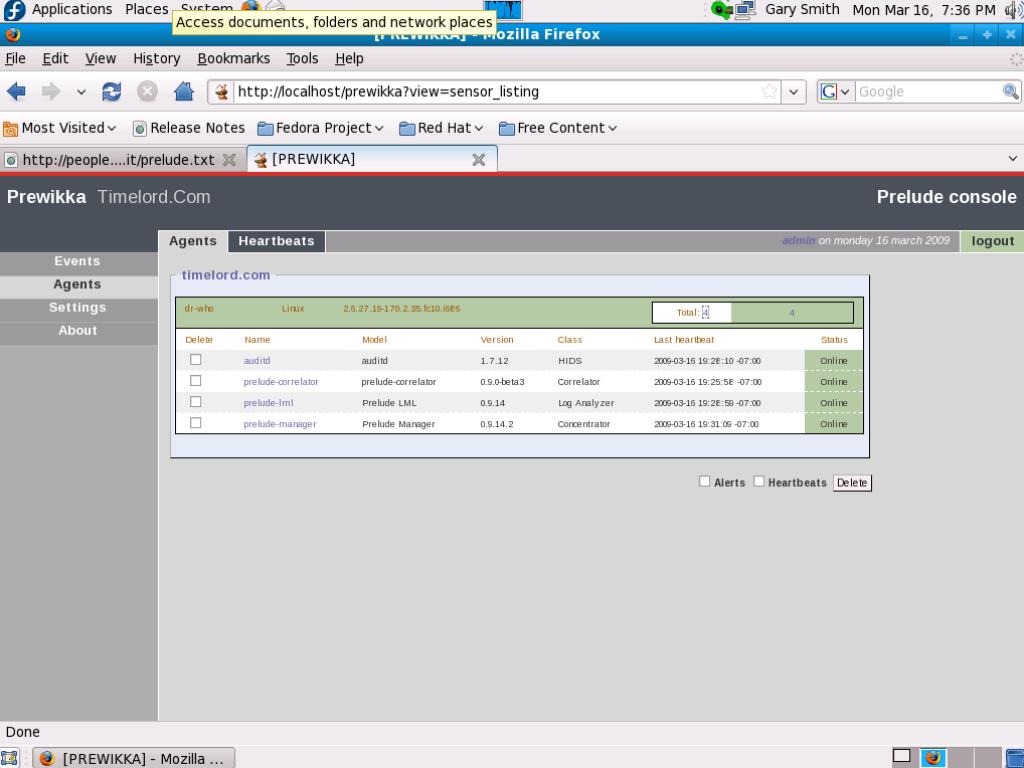
Task: Open the Edit menu
Action: click(x=56, y=59)
